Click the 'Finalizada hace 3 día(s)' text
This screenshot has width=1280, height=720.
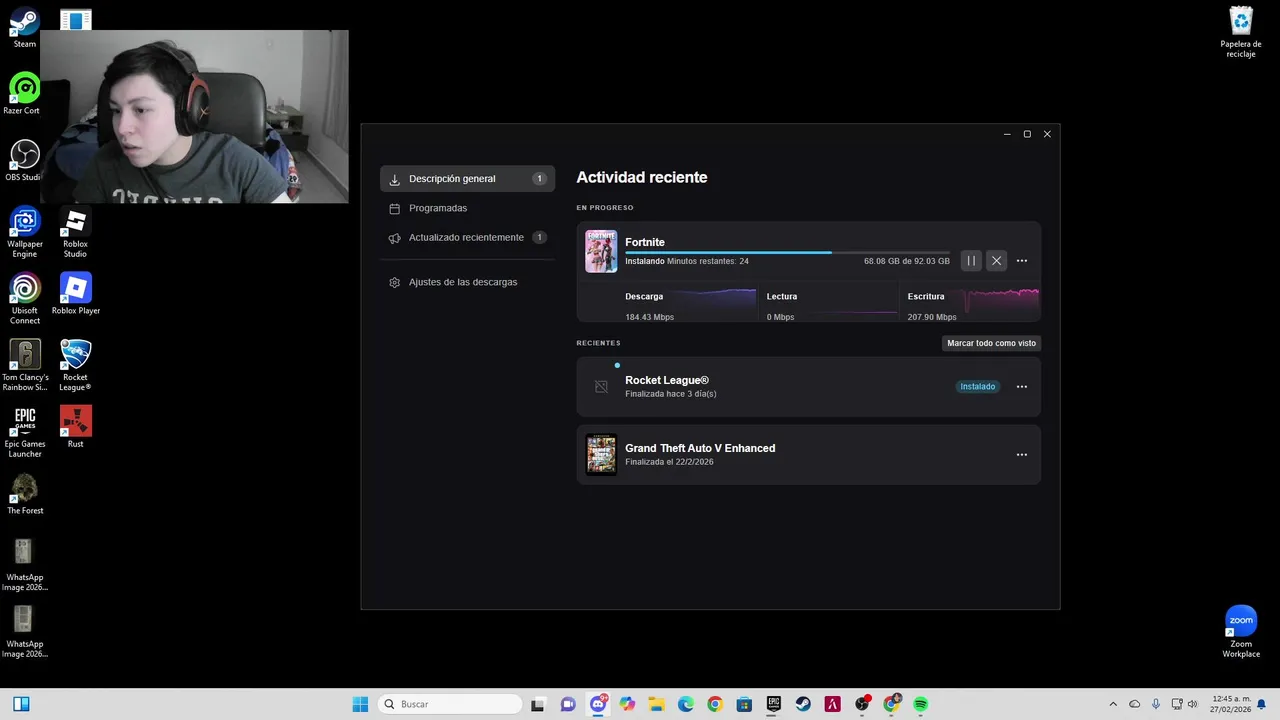tap(671, 394)
